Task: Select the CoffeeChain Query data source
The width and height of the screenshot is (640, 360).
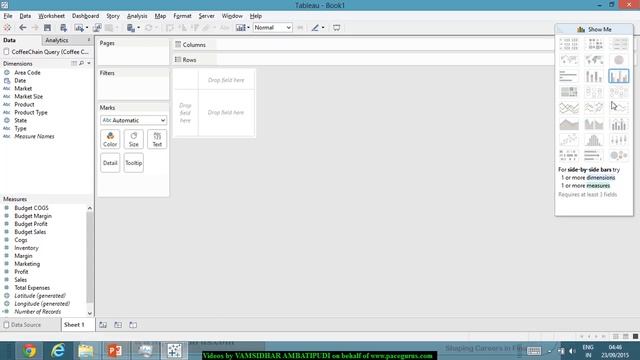Action: (46, 52)
